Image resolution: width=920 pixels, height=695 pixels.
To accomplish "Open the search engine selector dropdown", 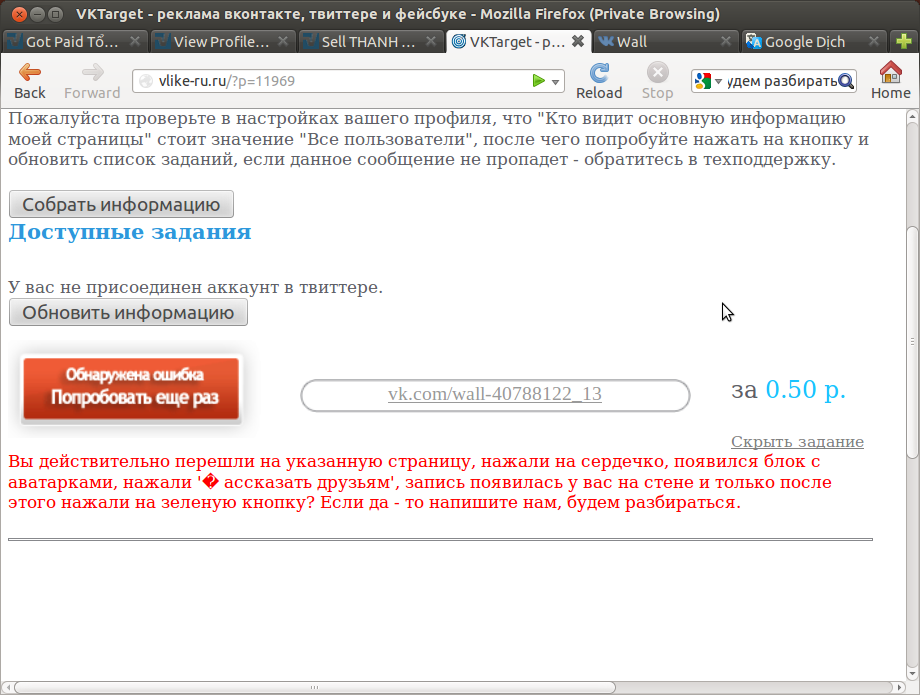I will tap(708, 81).
